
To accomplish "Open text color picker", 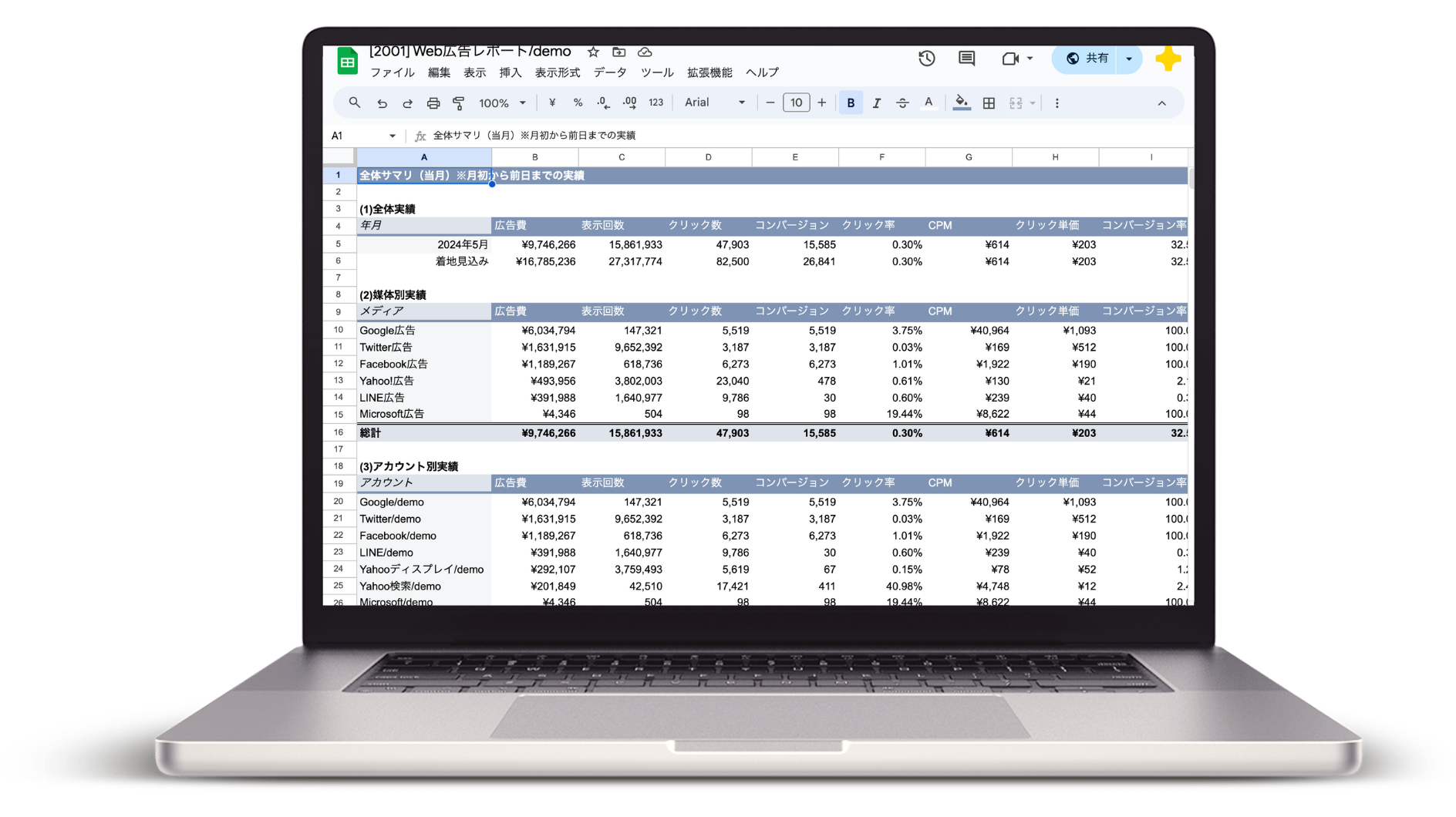I will (x=929, y=103).
